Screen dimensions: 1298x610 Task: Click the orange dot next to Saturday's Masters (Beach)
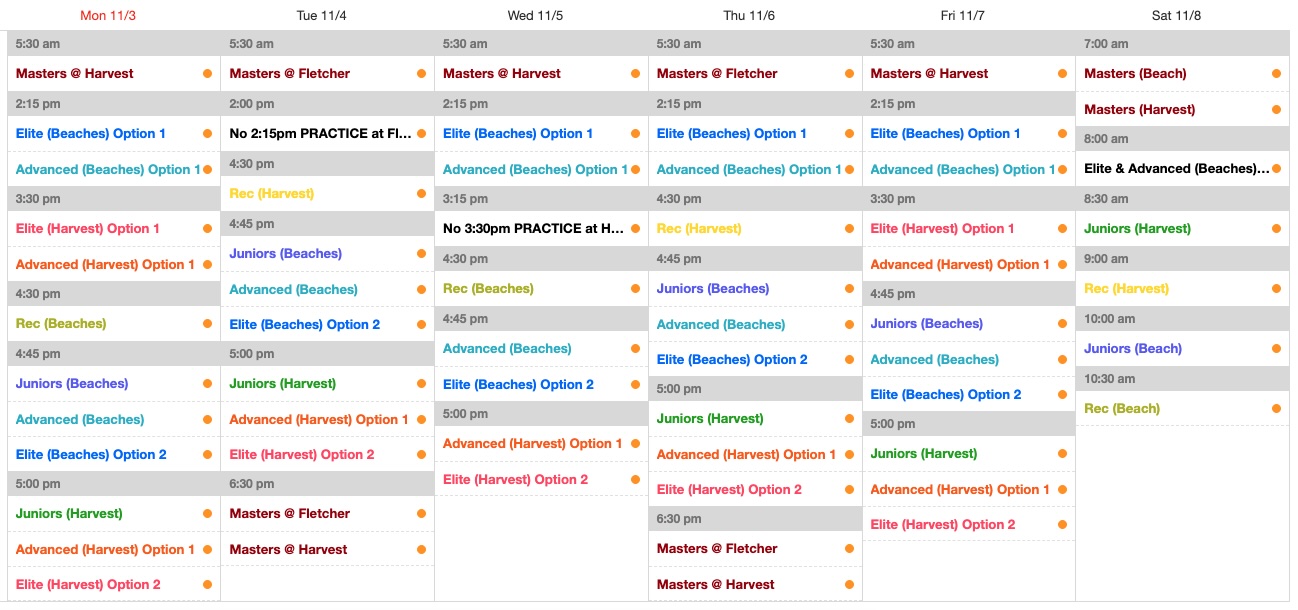pyautogui.click(x=1276, y=74)
